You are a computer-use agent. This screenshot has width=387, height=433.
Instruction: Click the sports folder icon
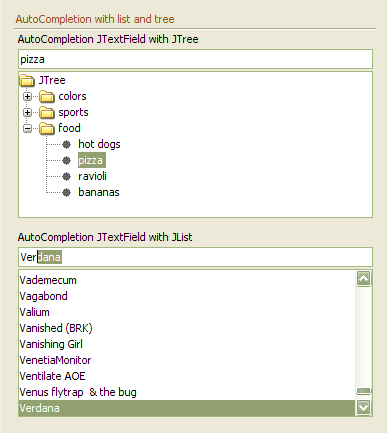click(47, 113)
